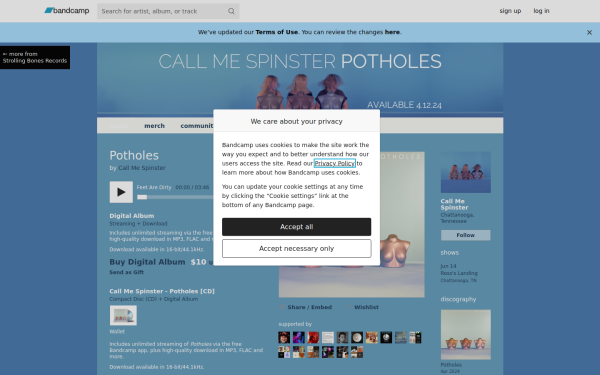Add album to Wishlist
The width and height of the screenshot is (600, 375).
(x=366, y=307)
